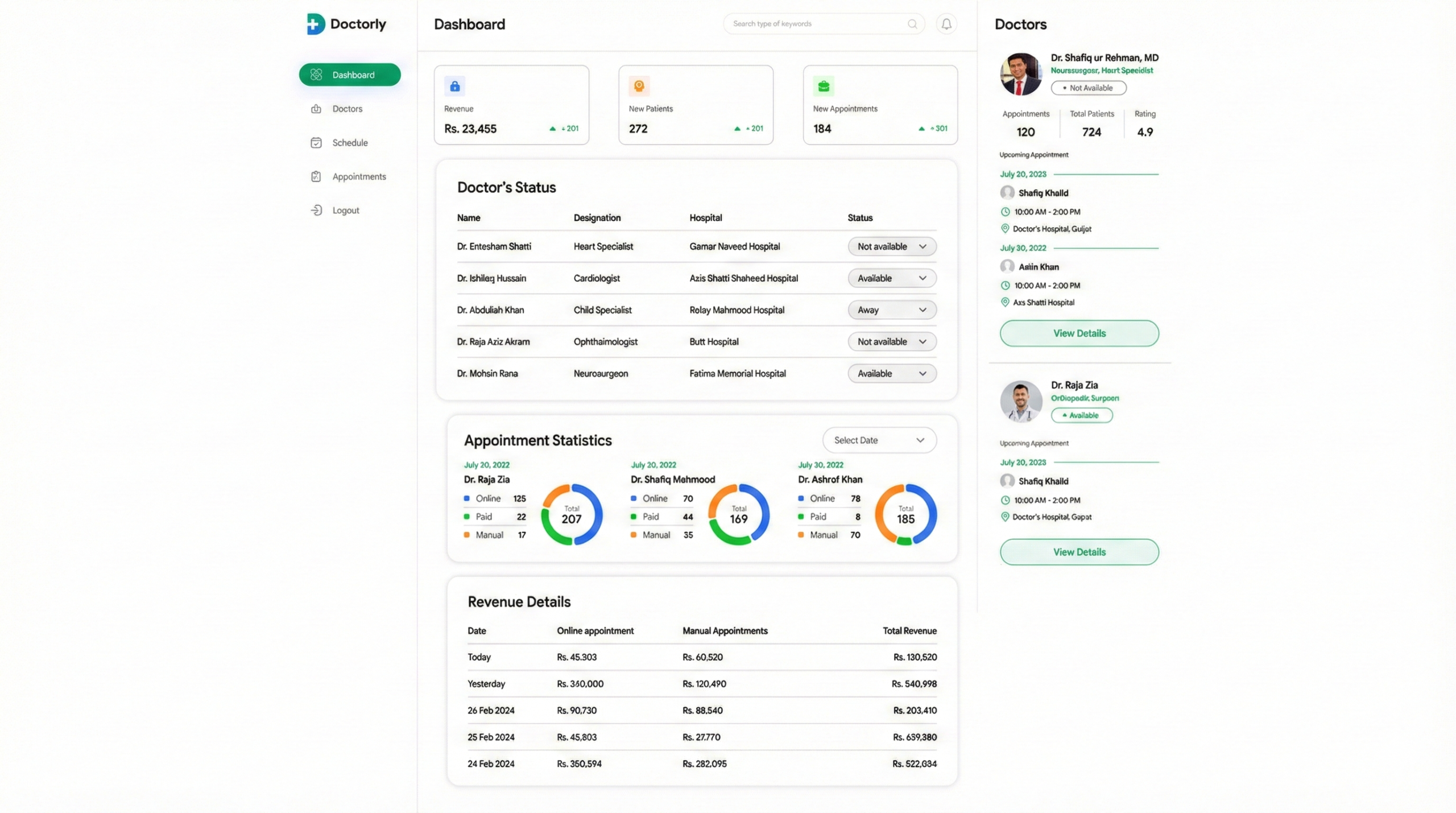Open Dr. Ishileq Hussain's status dropdown
Screen dimensions: 1456x813
pos(892,278)
